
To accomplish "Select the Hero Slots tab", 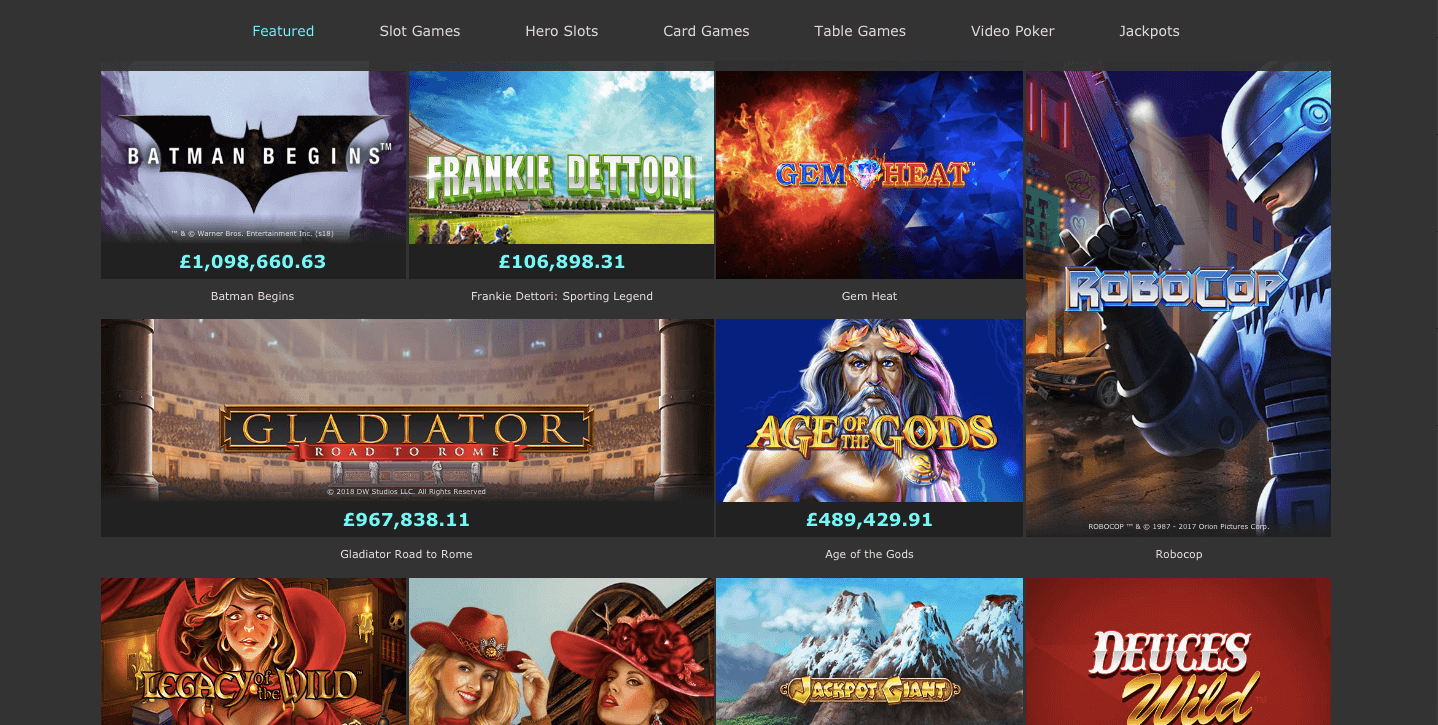I will (562, 31).
